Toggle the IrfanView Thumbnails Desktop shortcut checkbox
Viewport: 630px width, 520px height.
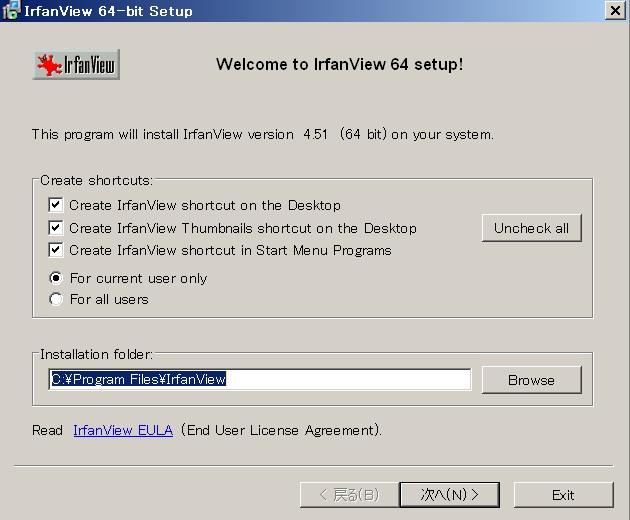pos(56,228)
